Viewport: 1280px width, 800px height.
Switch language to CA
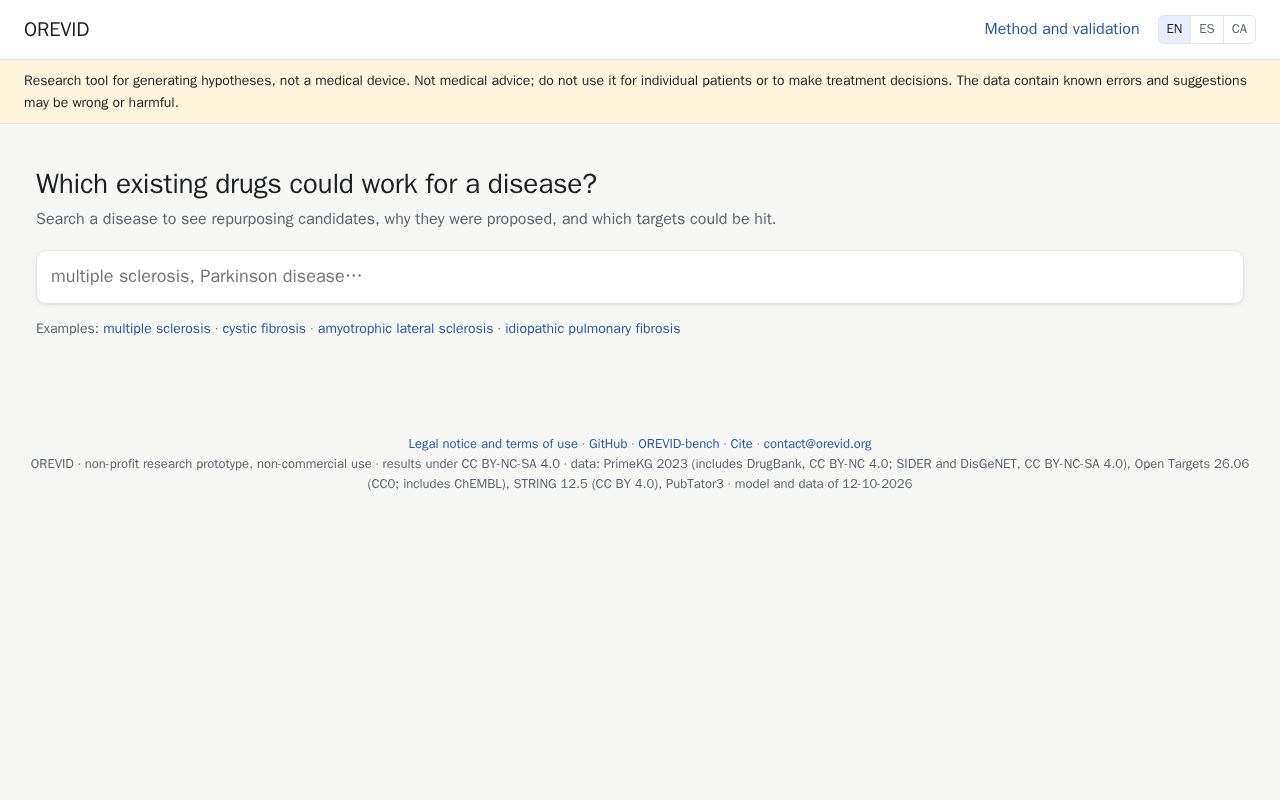click(x=1239, y=29)
